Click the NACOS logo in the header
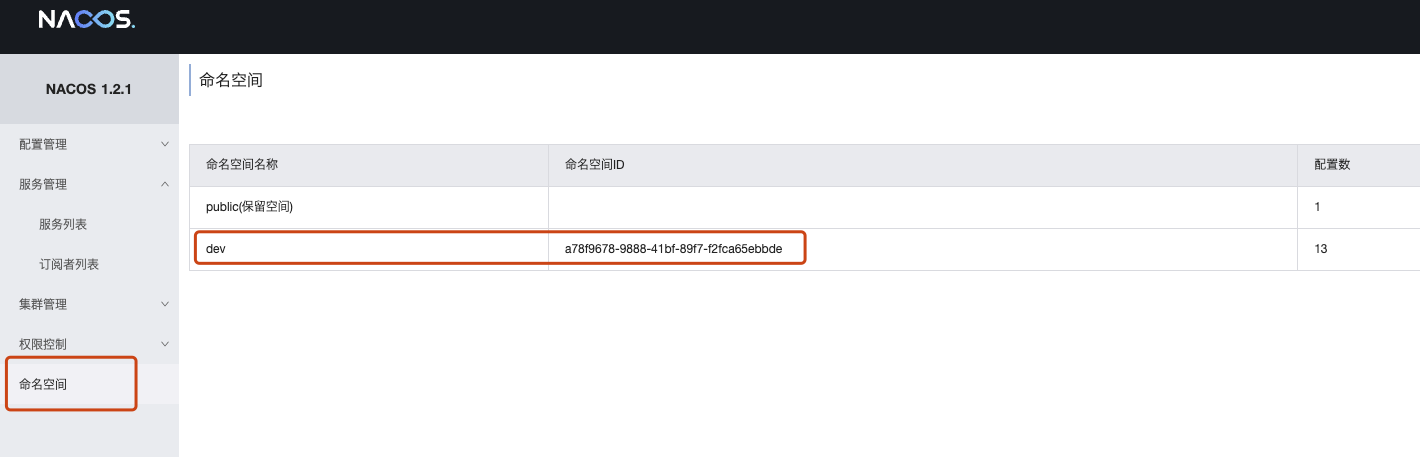This screenshot has height=457, width=1420. coord(86,20)
